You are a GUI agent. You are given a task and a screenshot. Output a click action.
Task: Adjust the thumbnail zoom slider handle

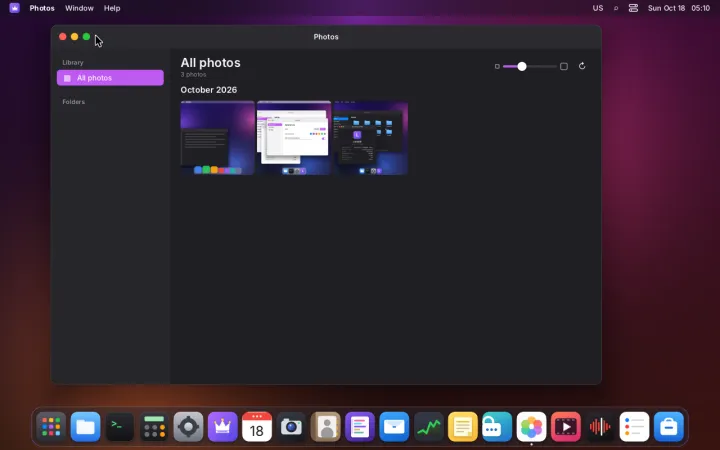tap(522, 67)
